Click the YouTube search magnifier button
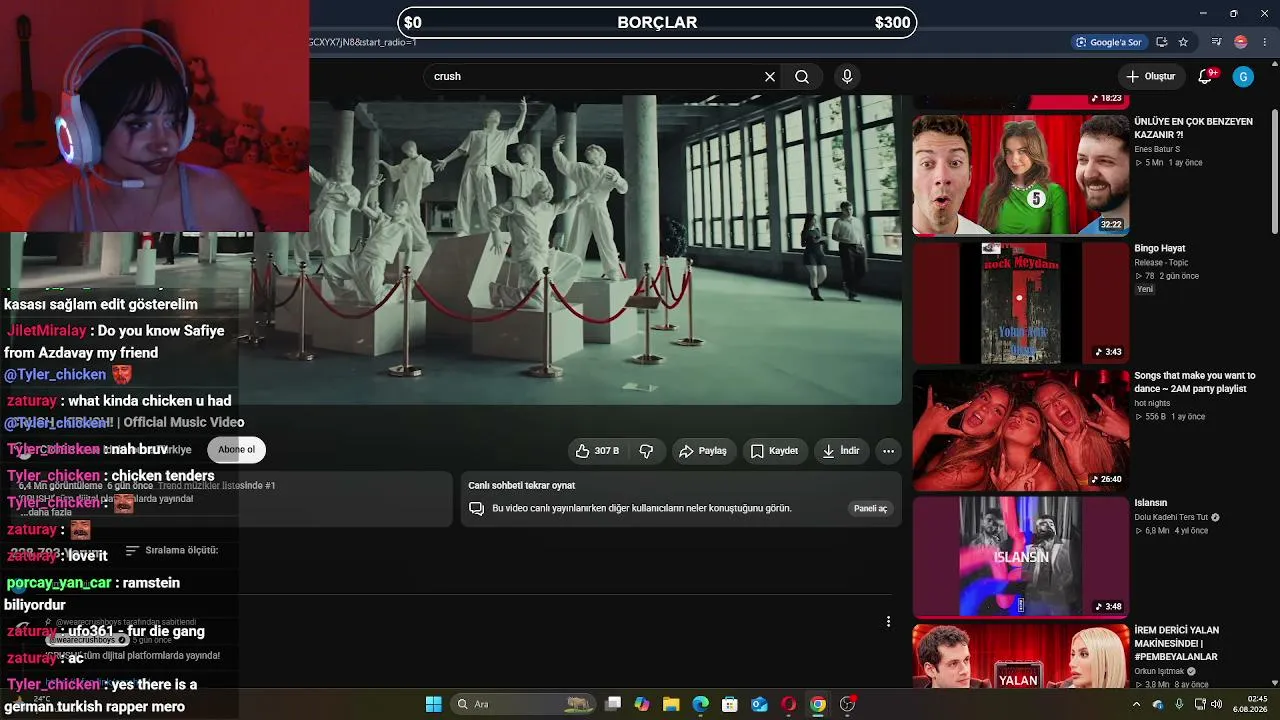Viewport: 1280px width, 720px height. (x=802, y=76)
